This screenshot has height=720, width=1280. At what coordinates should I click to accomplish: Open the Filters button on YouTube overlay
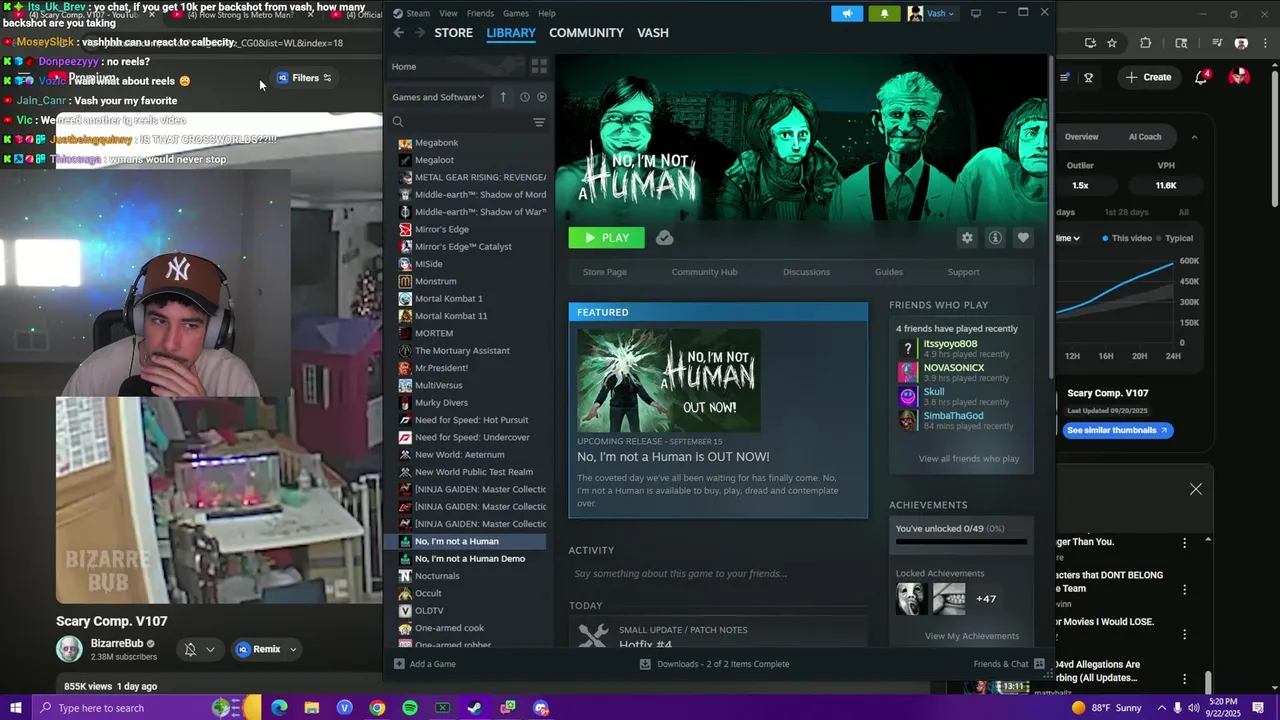[x=303, y=78]
